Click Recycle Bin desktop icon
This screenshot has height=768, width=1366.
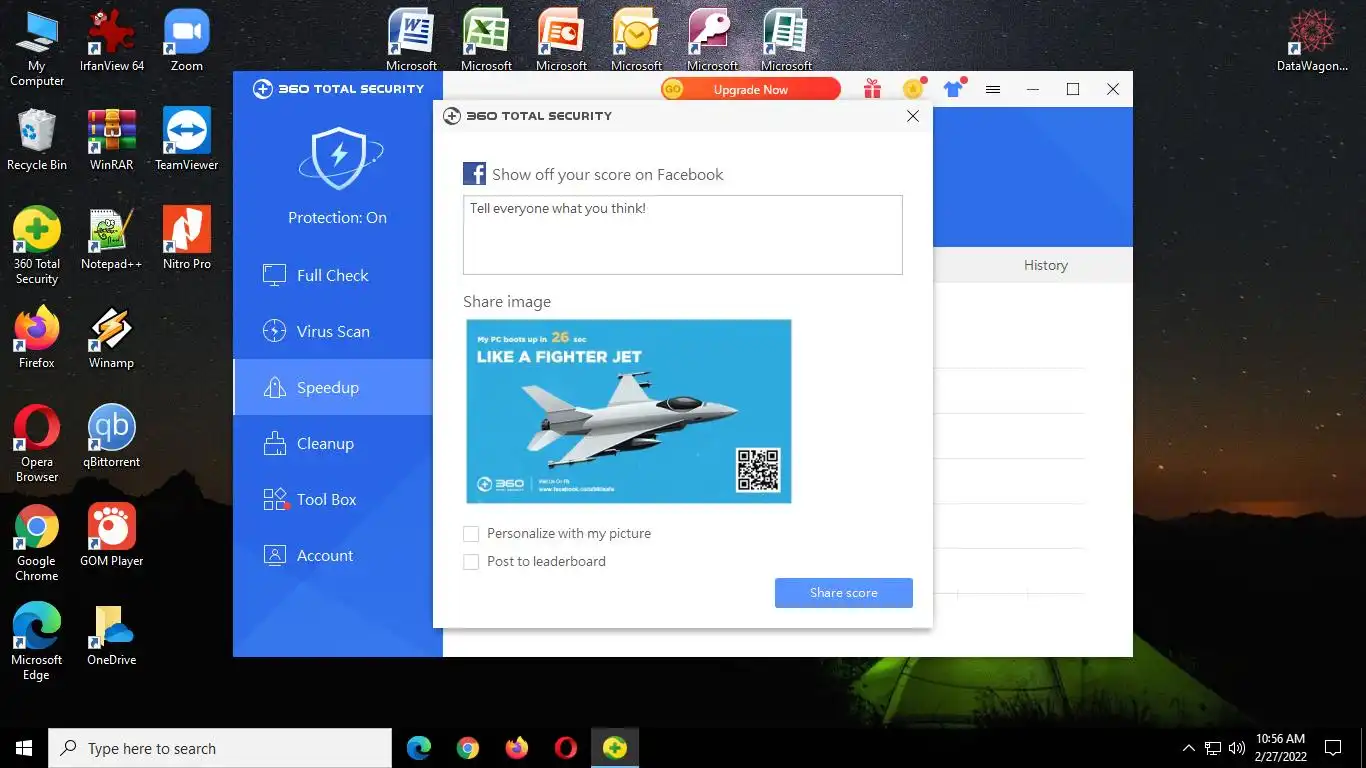click(37, 140)
